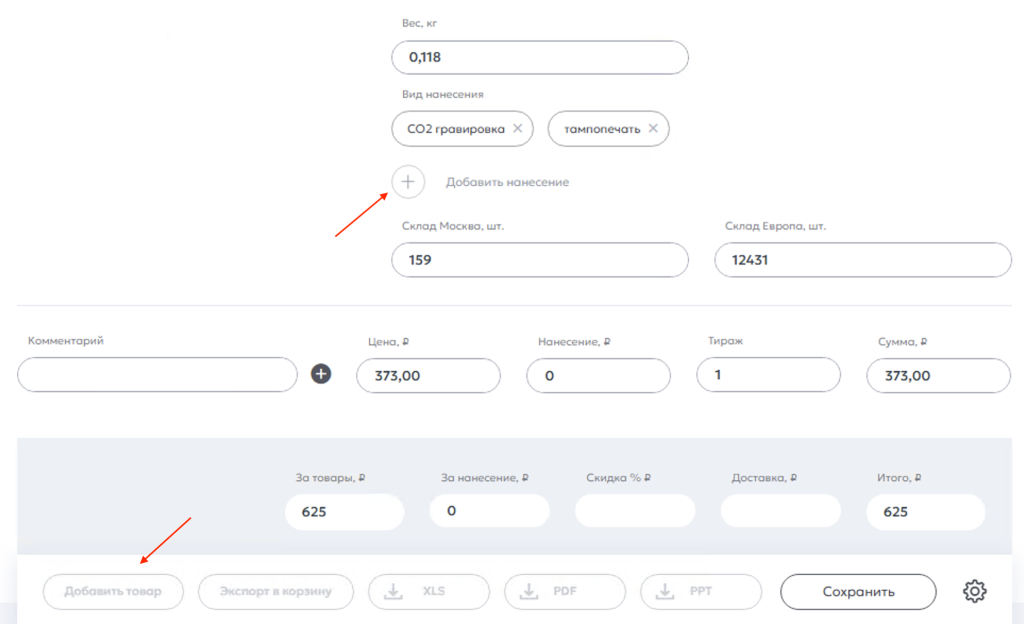The image size is (1024, 624).
Task: Click the Доставка input field
Action: [780, 511]
